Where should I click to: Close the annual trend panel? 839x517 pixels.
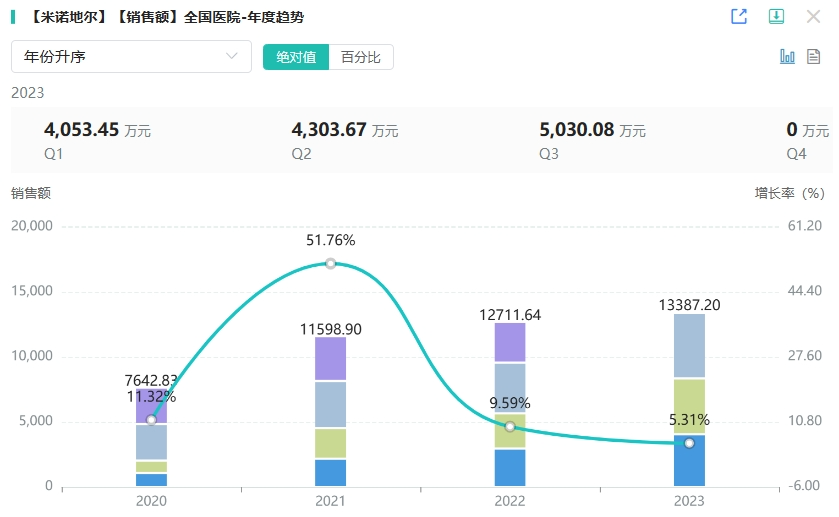(x=812, y=17)
